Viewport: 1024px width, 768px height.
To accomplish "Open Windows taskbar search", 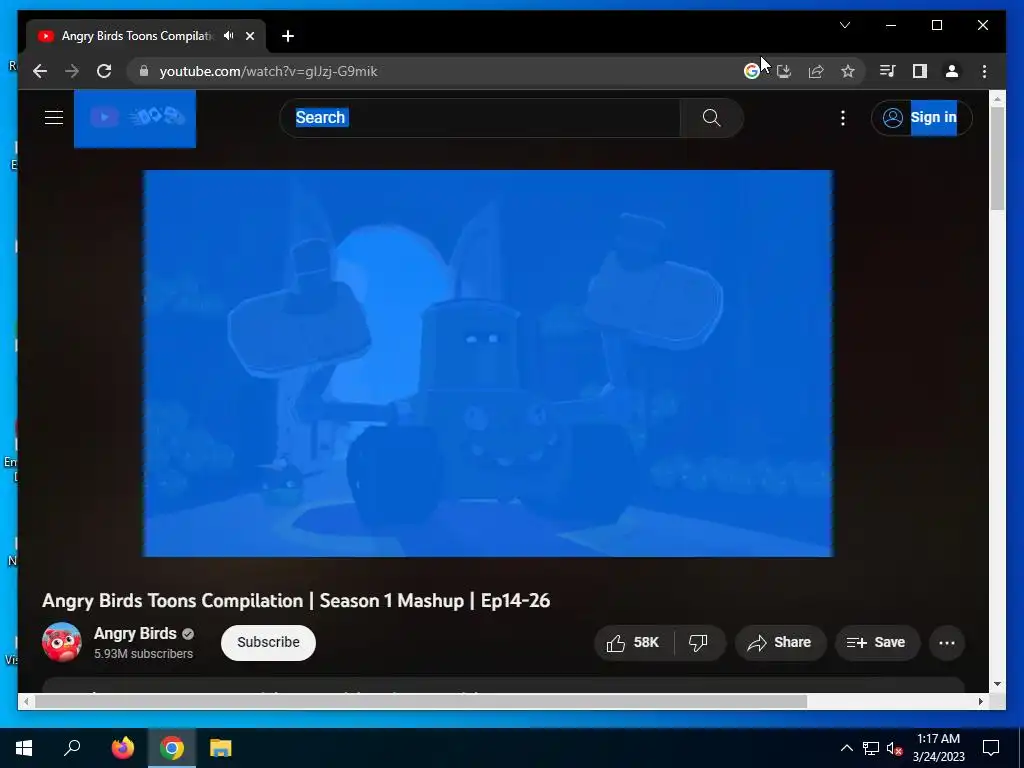I will point(72,748).
